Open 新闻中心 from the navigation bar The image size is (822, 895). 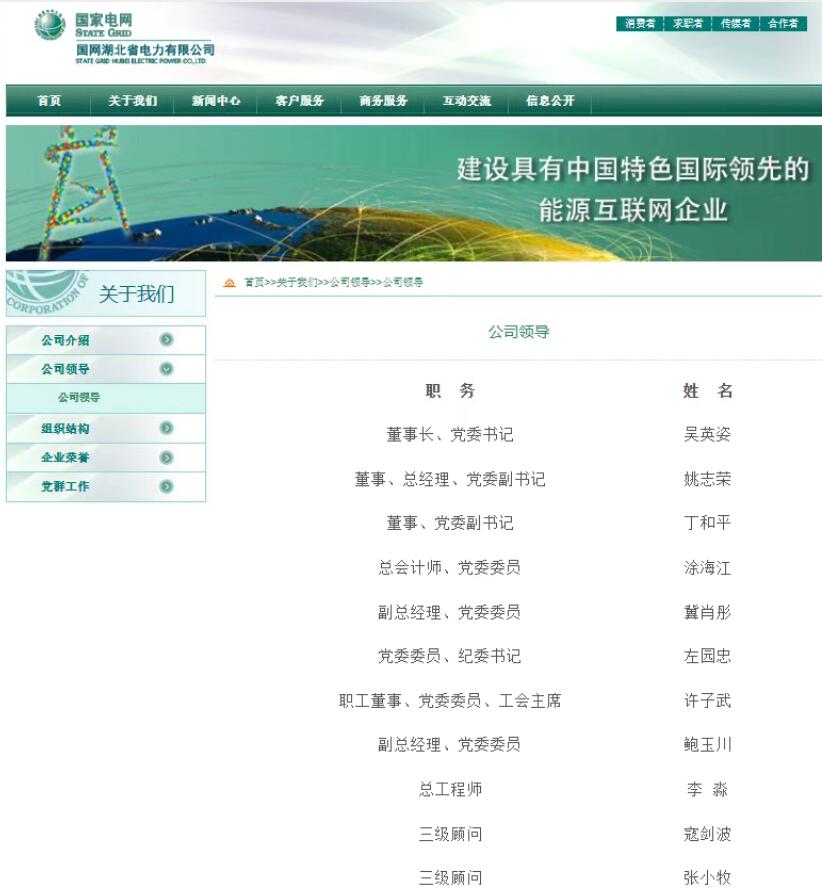(x=216, y=101)
